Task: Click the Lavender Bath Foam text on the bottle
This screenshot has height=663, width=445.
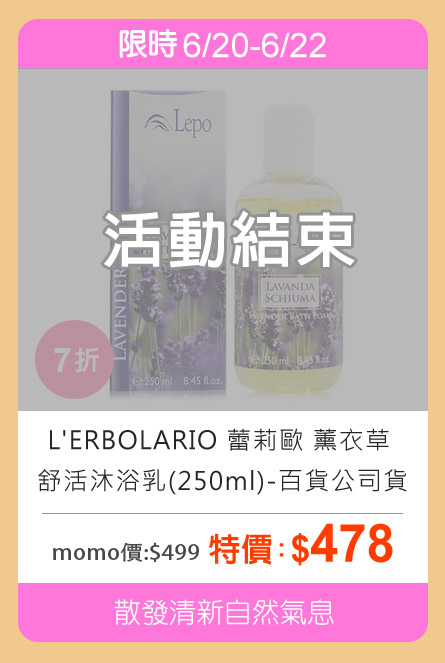Action: (x=290, y=316)
